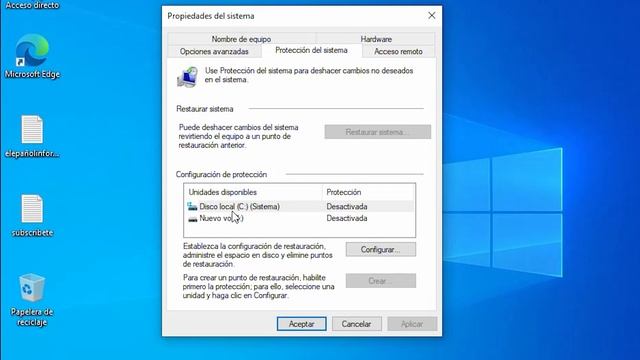Screen dimensions: 640x360
Task: Click the Cancelar button
Action: (356, 324)
